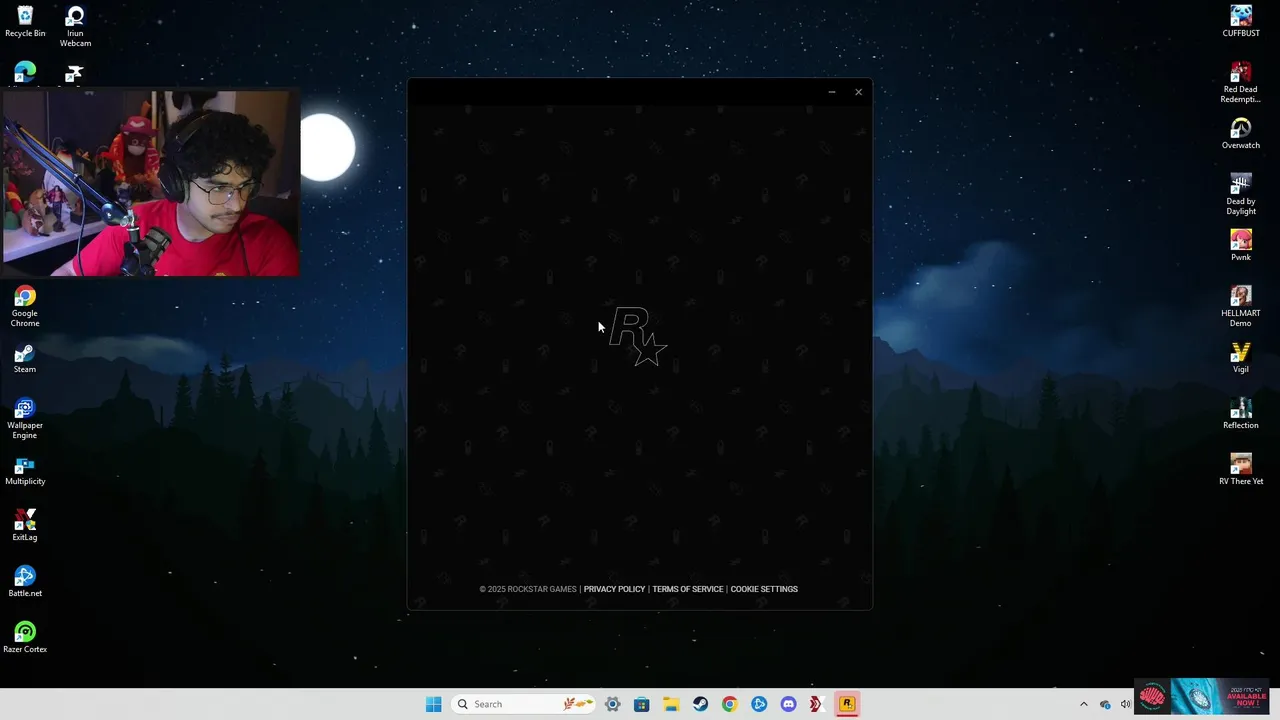Select the Multiplicity desktop shortcut
Screen dimensions: 1280x720
[x=25, y=471]
